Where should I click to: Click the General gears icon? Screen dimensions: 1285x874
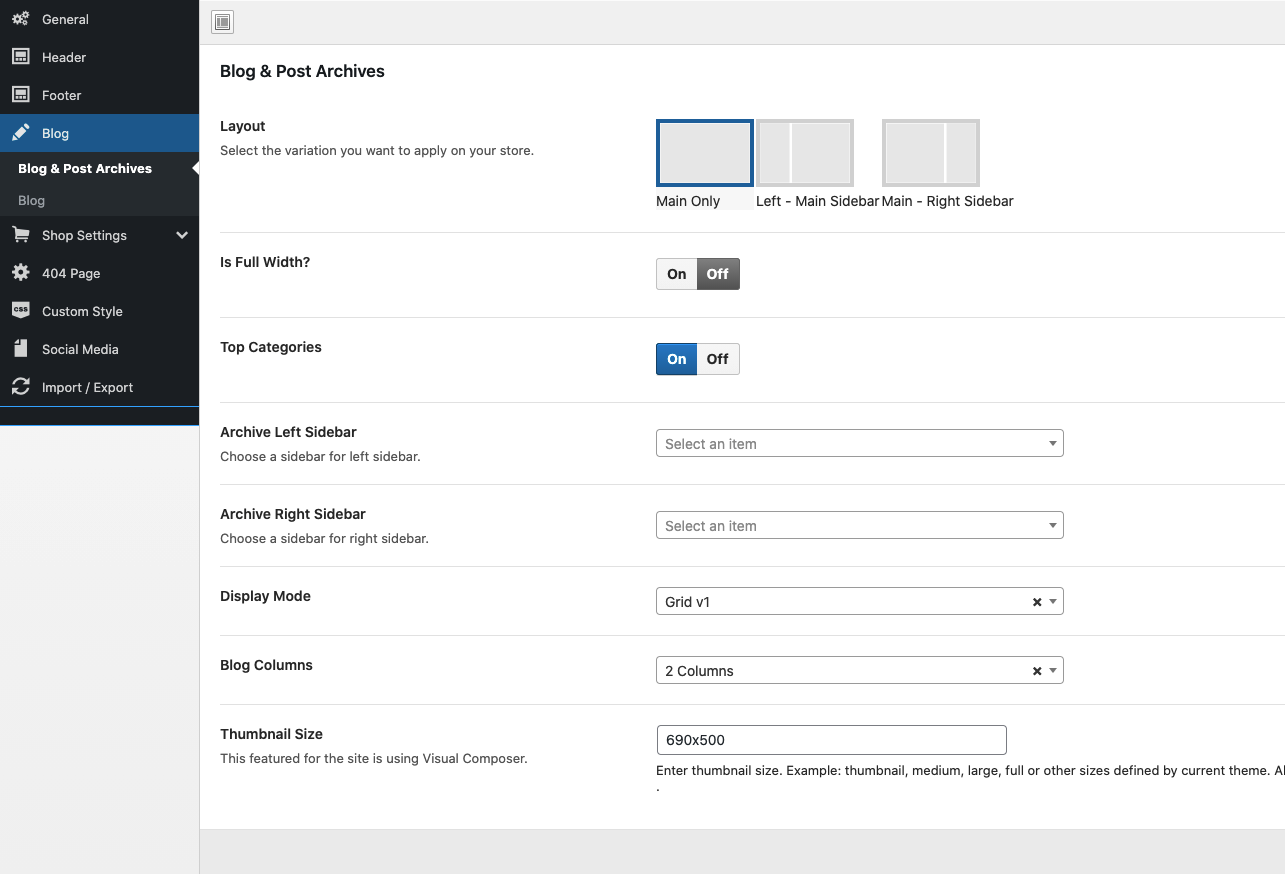coord(20,19)
